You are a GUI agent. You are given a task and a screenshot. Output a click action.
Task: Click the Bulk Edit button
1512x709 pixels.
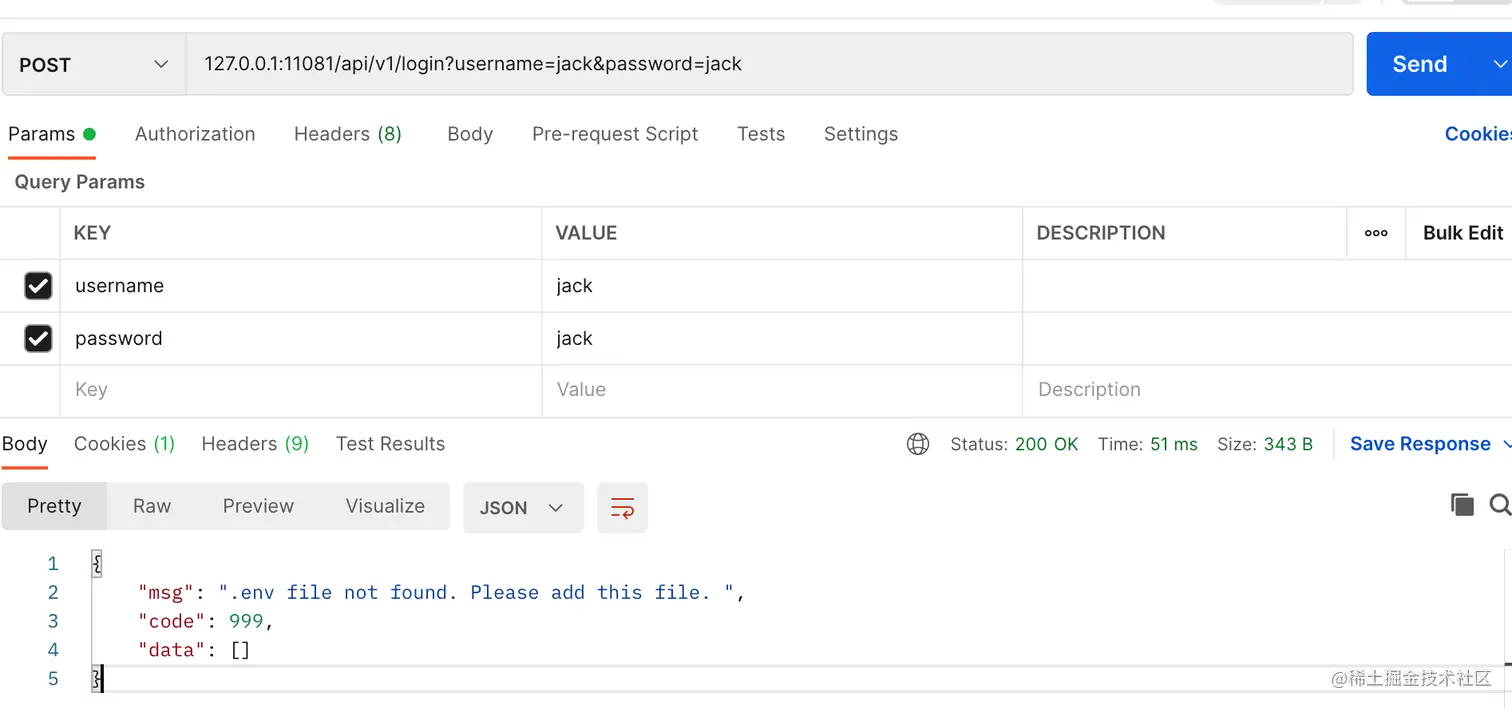pyautogui.click(x=1462, y=233)
